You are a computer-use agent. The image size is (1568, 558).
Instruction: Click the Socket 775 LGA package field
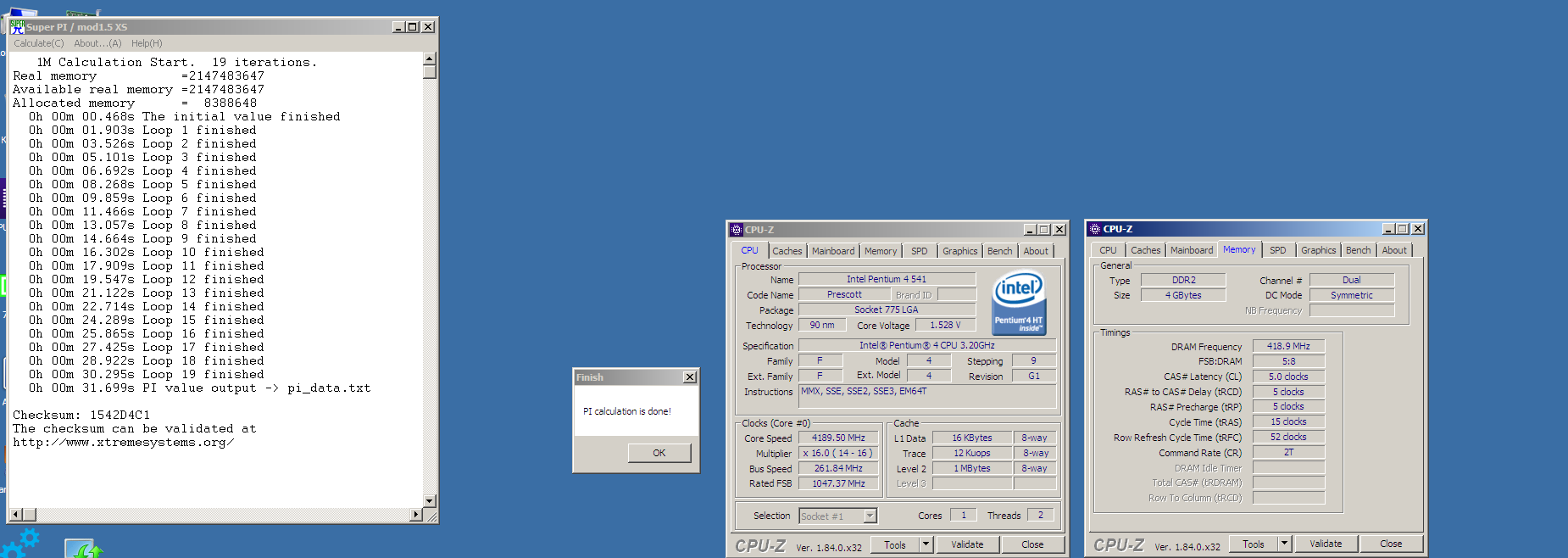pyautogui.click(x=887, y=310)
